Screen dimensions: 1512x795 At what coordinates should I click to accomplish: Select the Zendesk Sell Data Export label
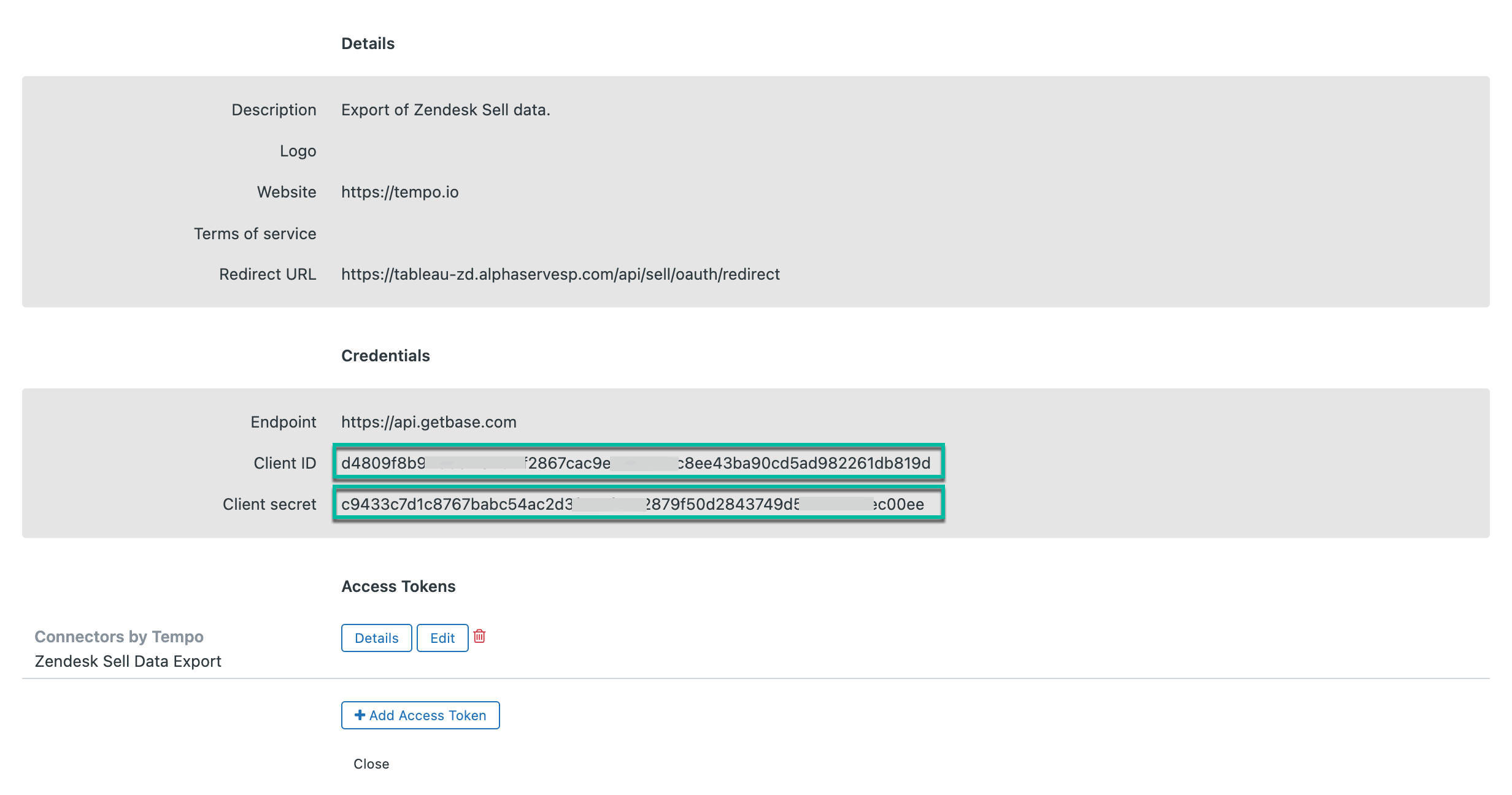tap(128, 661)
